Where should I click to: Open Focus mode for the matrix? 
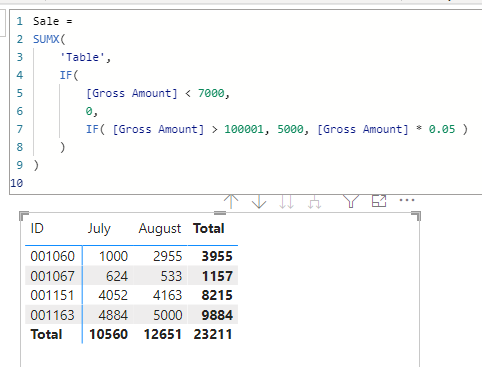tap(379, 201)
